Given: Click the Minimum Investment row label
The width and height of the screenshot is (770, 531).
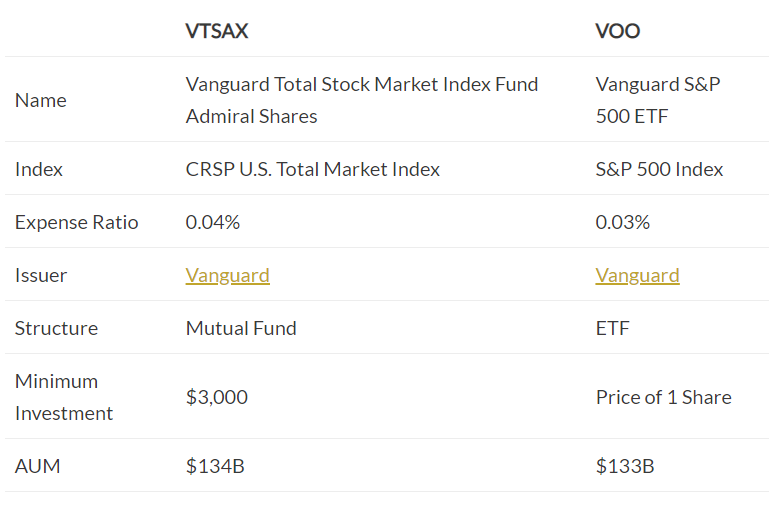Looking at the screenshot, I should click(64, 397).
